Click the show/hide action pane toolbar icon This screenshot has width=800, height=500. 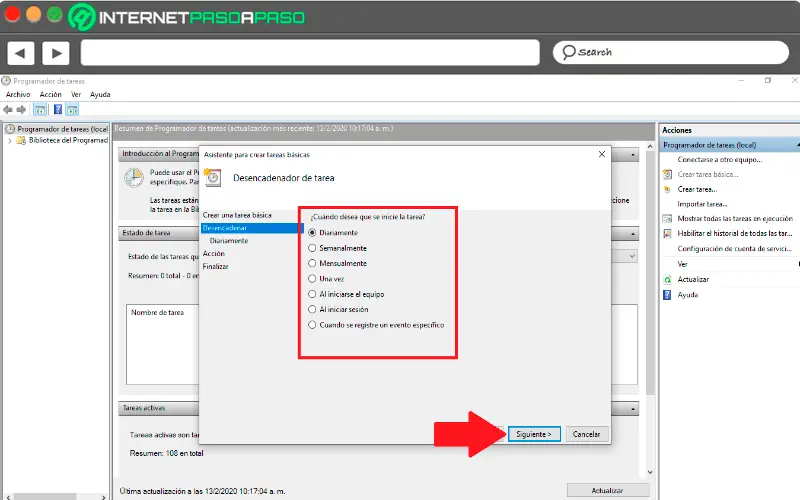72,109
